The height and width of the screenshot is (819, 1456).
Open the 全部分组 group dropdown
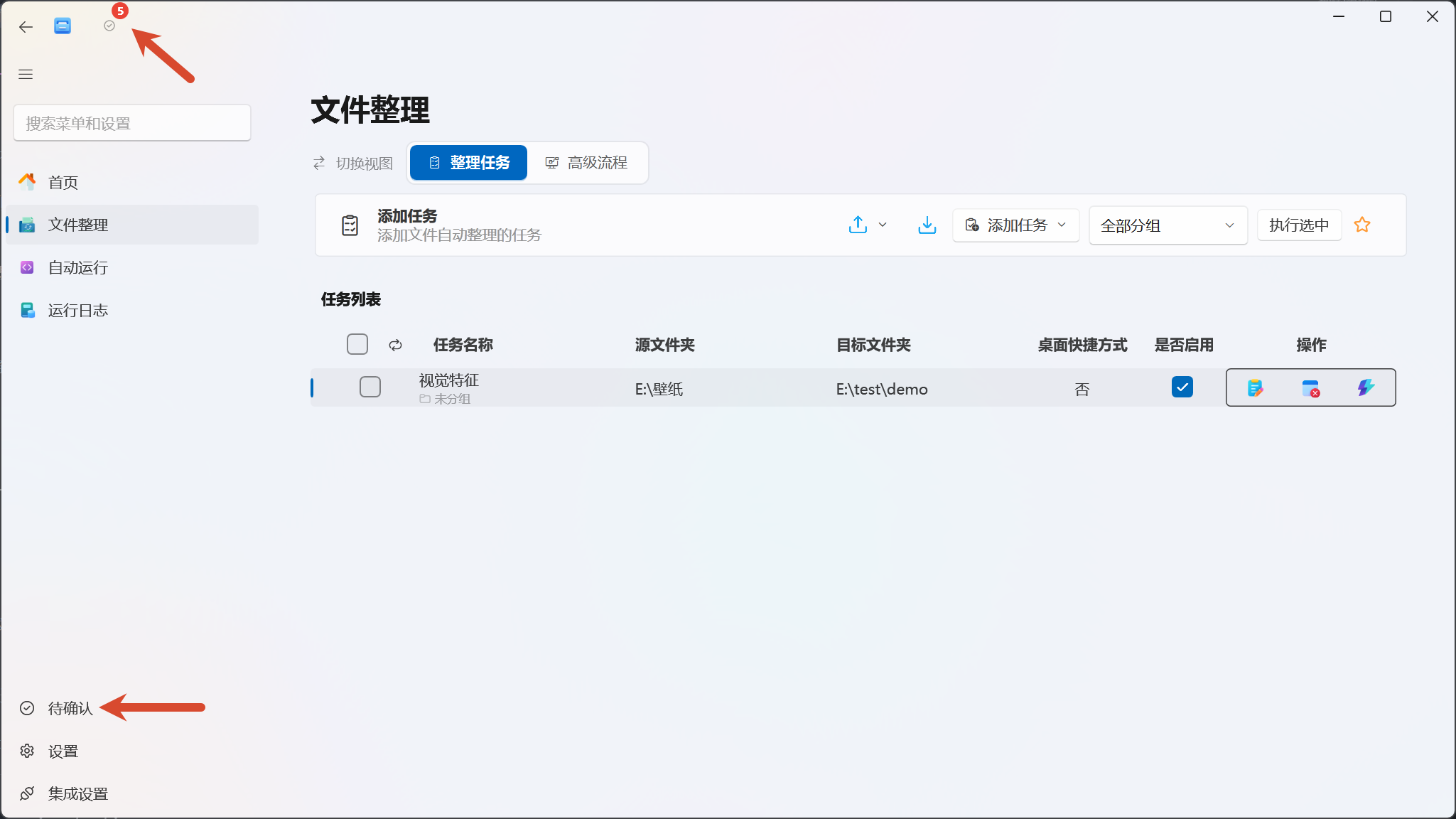(1168, 225)
